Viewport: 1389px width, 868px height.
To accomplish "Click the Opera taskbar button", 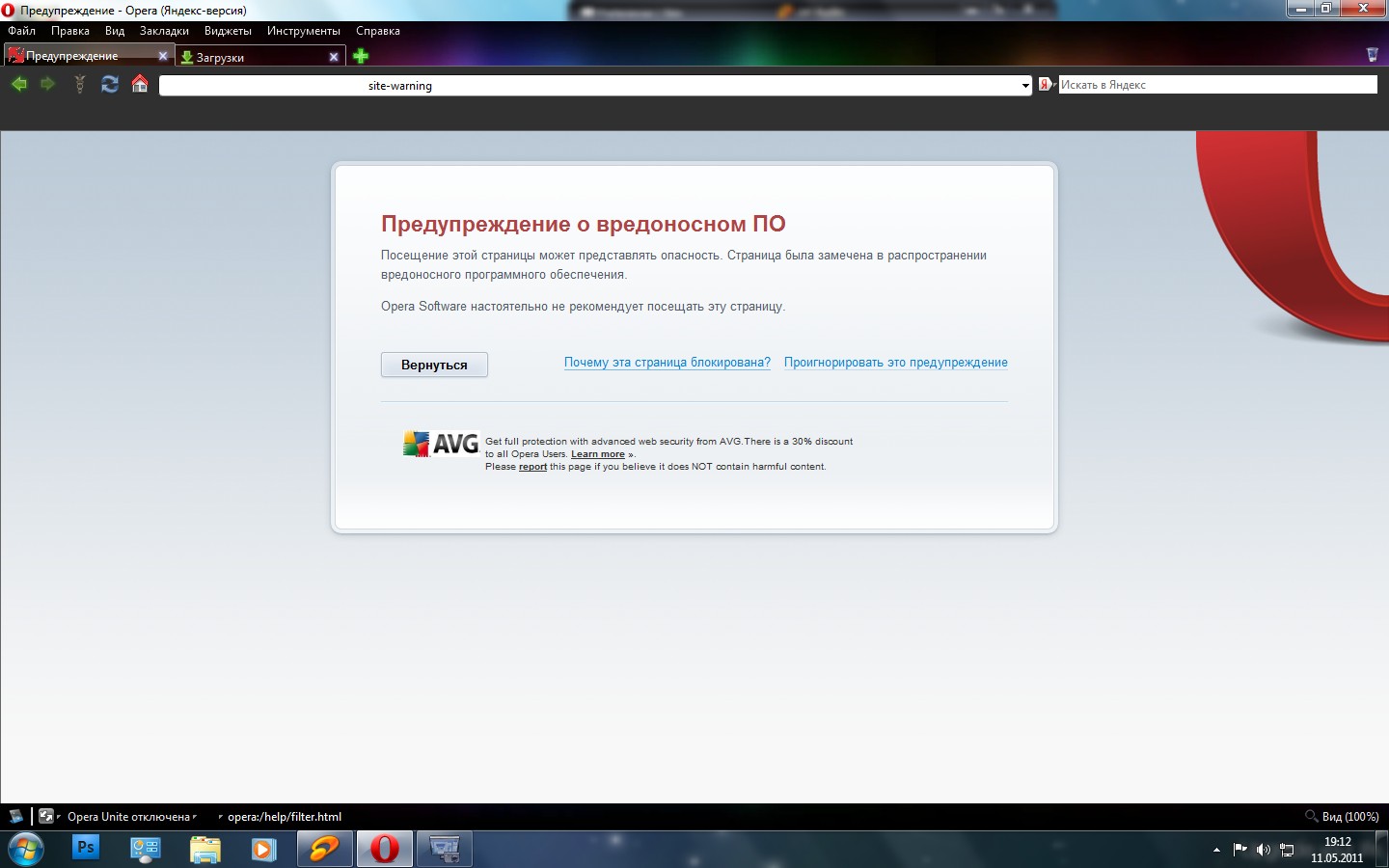I will pyautogui.click(x=385, y=849).
